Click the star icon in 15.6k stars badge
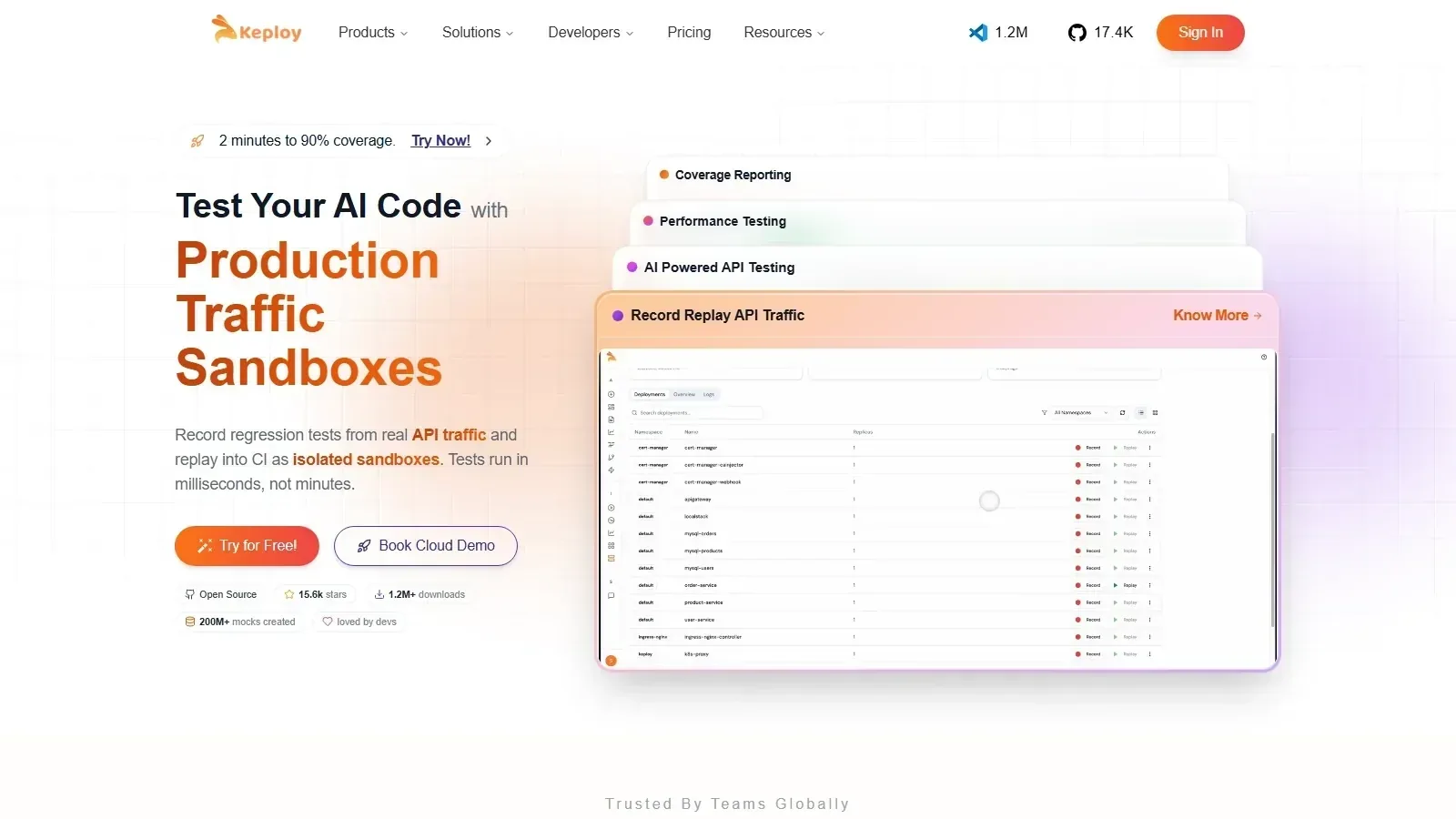The image size is (1456, 819). tap(289, 594)
